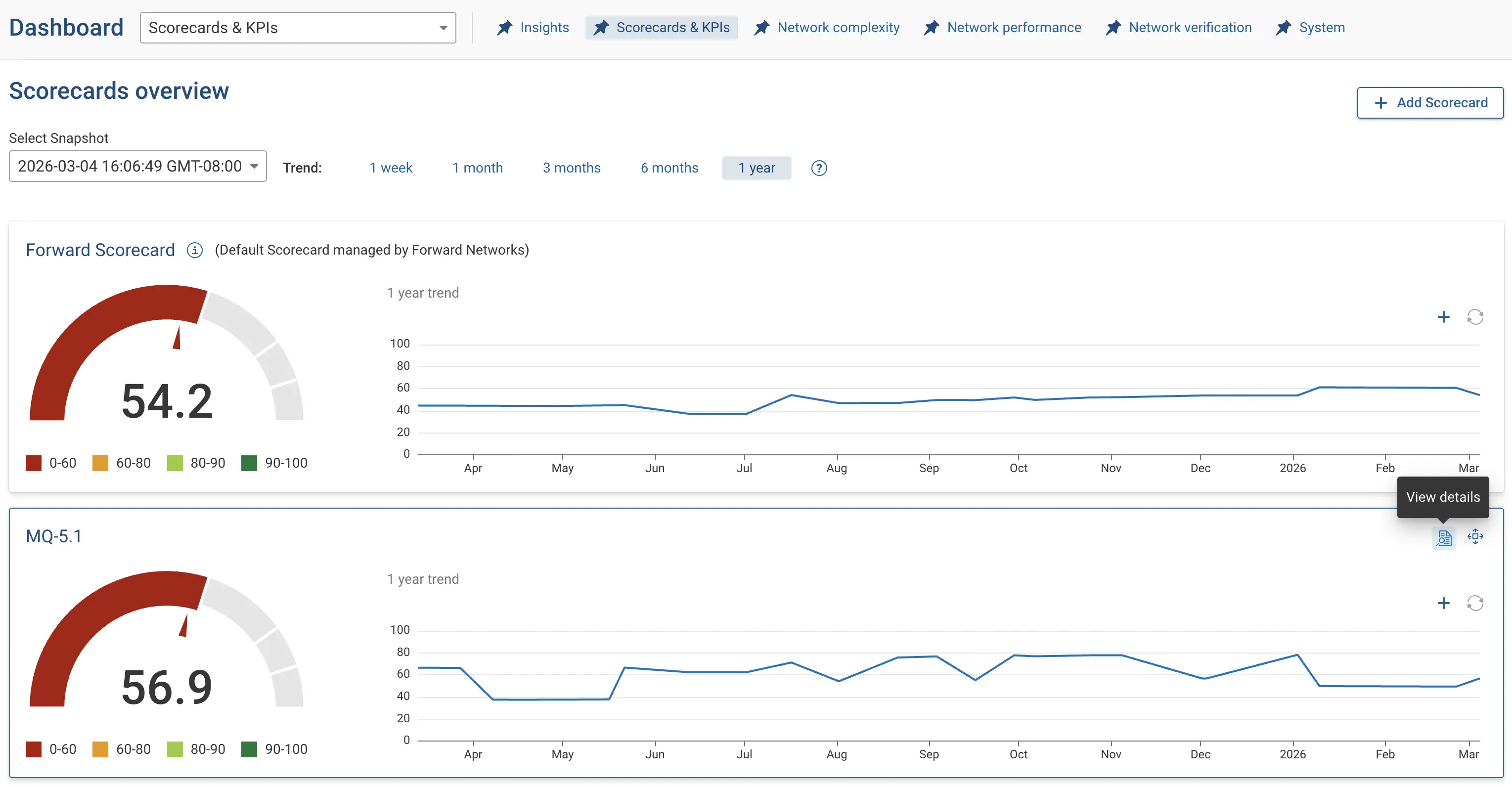1512x787 pixels.
Task: Click the Forward Scorecard 60-80 orange legend swatch
Action: [x=100, y=463]
